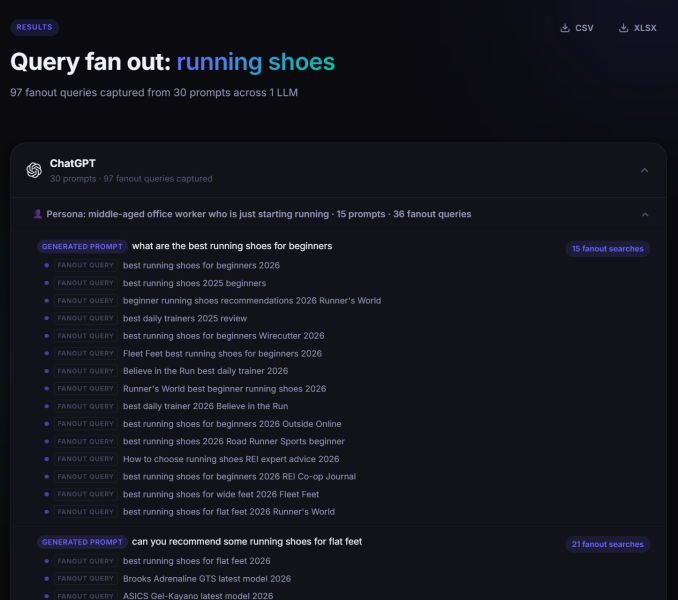This screenshot has width=678, height=600.
Task: Click query 'Runner's World best beginner running shoes 2026'
Action: coord(224,389)
